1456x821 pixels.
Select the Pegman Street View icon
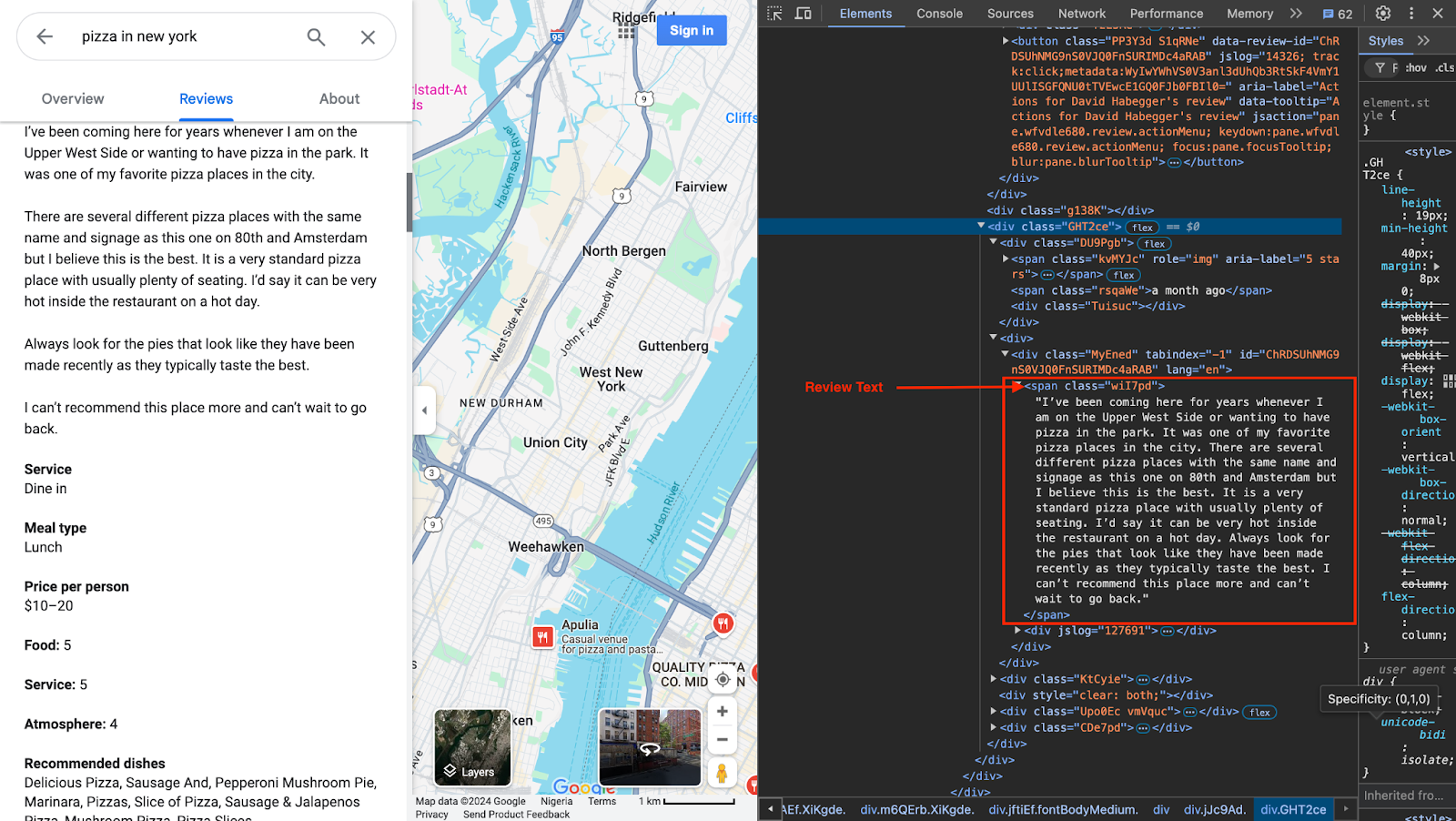coord(722,774)
